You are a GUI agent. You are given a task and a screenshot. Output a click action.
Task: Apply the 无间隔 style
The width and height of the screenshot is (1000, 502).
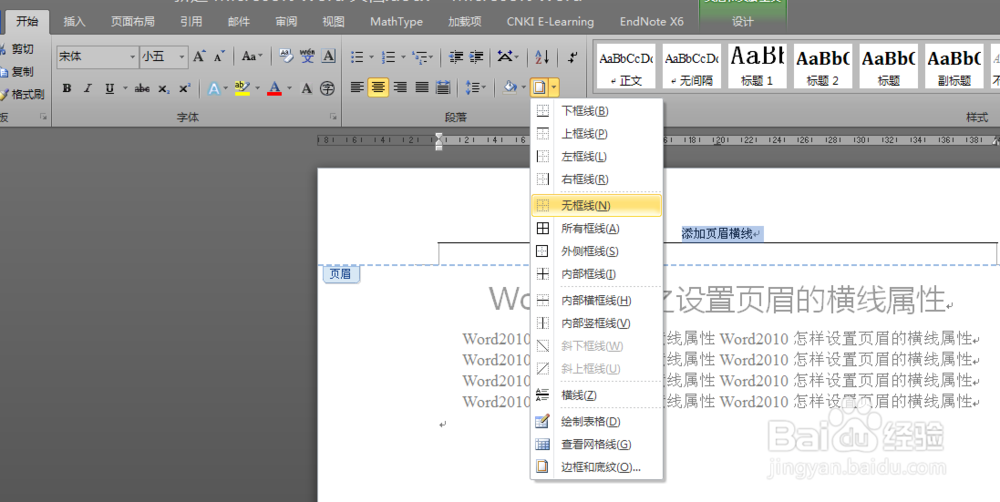coord(691,66)
